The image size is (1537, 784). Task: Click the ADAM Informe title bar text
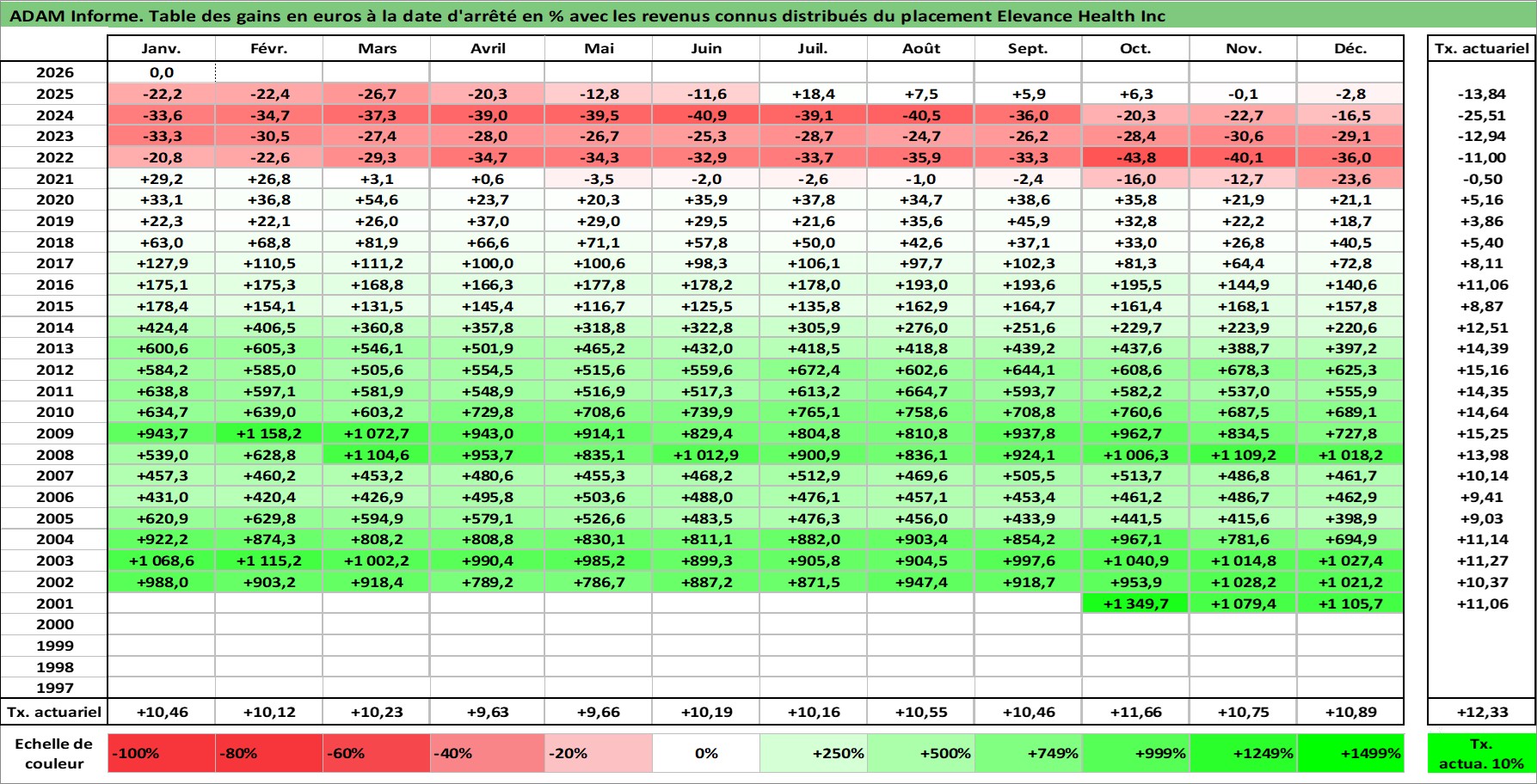point(587,16)
